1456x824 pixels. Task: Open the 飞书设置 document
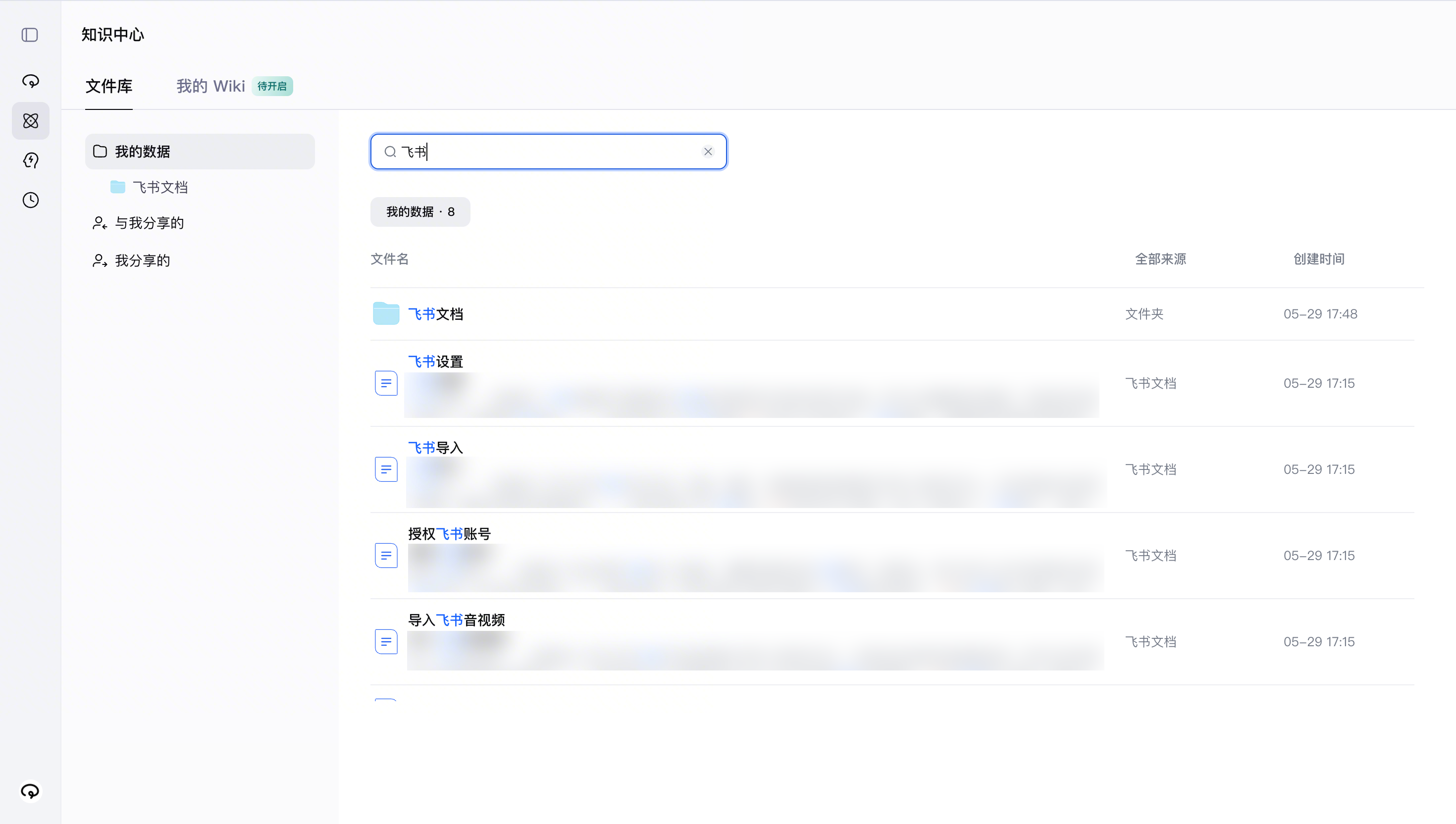[436, 361]
